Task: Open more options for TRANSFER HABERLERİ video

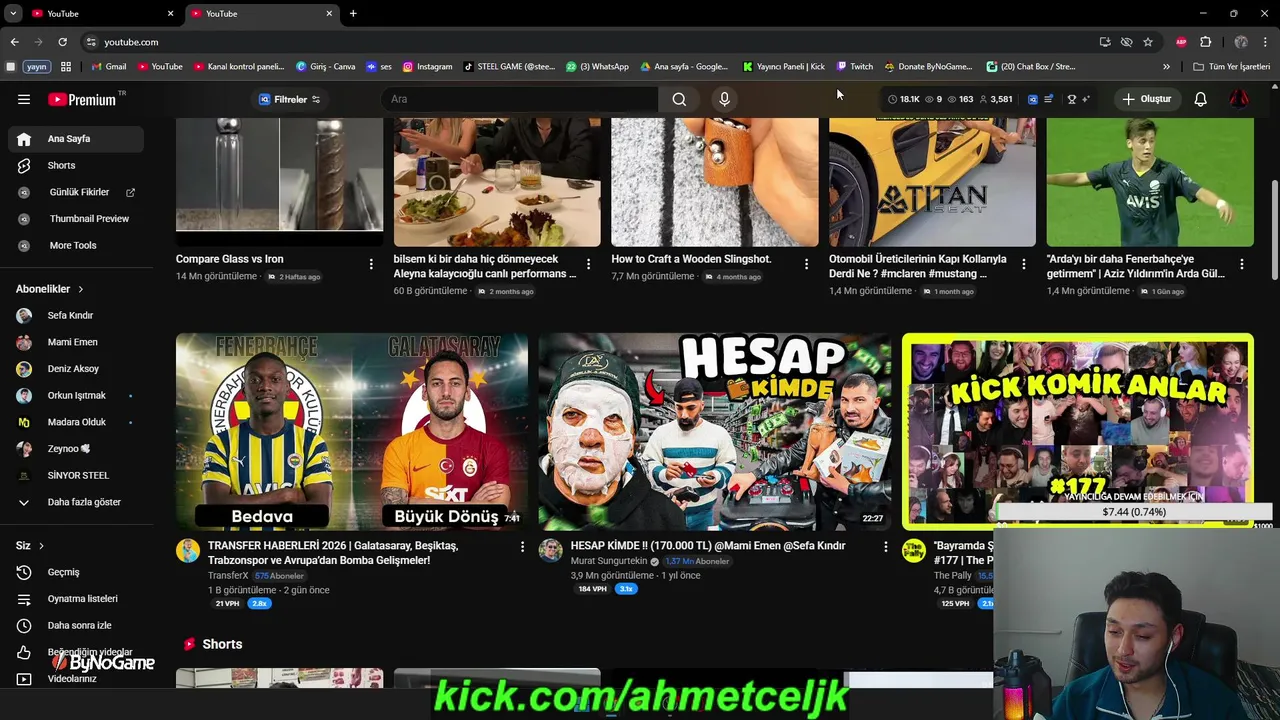Action: pyautogui.click(x=522, y=547)
